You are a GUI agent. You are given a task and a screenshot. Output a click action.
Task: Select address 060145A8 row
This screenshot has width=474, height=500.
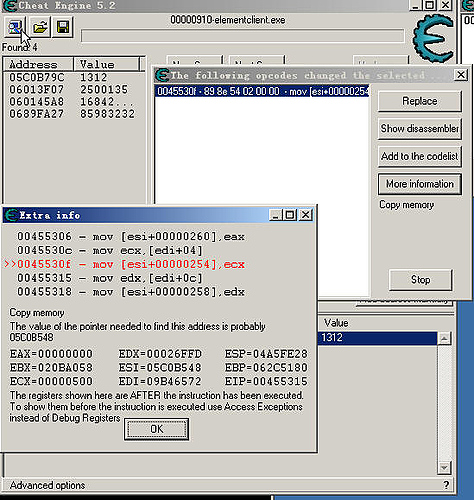click(x=72, y=102)
